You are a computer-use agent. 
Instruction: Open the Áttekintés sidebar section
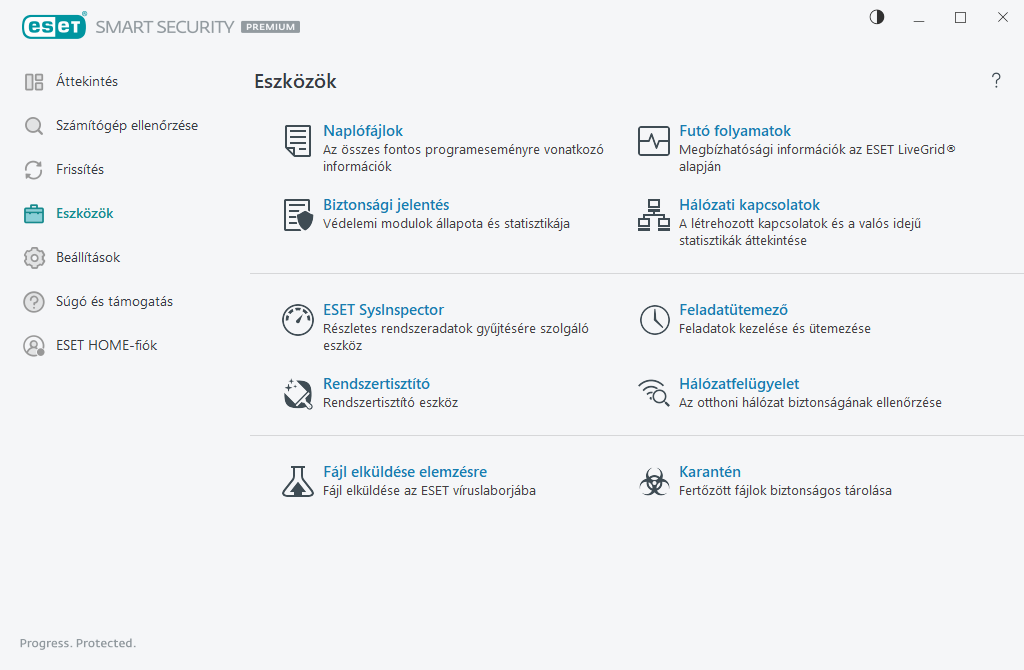(86, 82)
